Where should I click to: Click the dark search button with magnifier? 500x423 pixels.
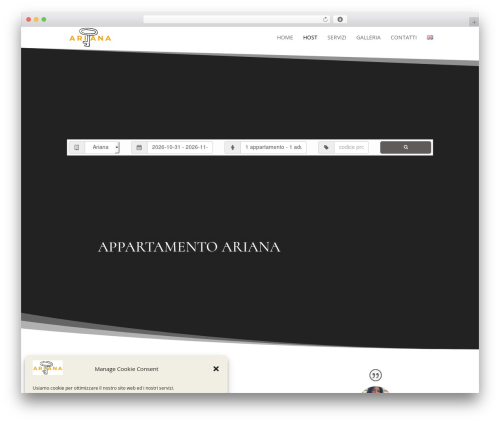coord(405,147)
